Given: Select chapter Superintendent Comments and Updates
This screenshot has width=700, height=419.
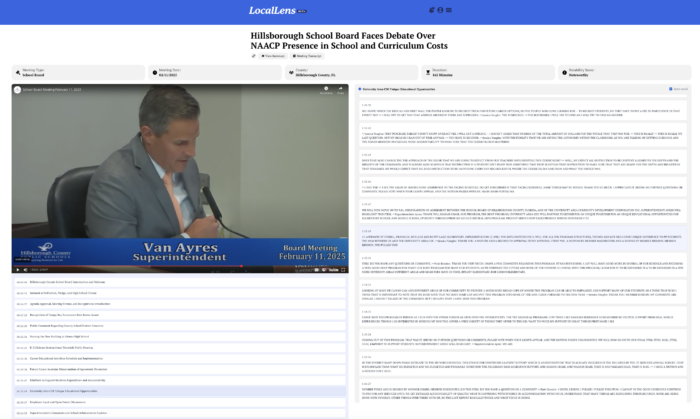Looking at the screenshot, I should coord(180,413).
